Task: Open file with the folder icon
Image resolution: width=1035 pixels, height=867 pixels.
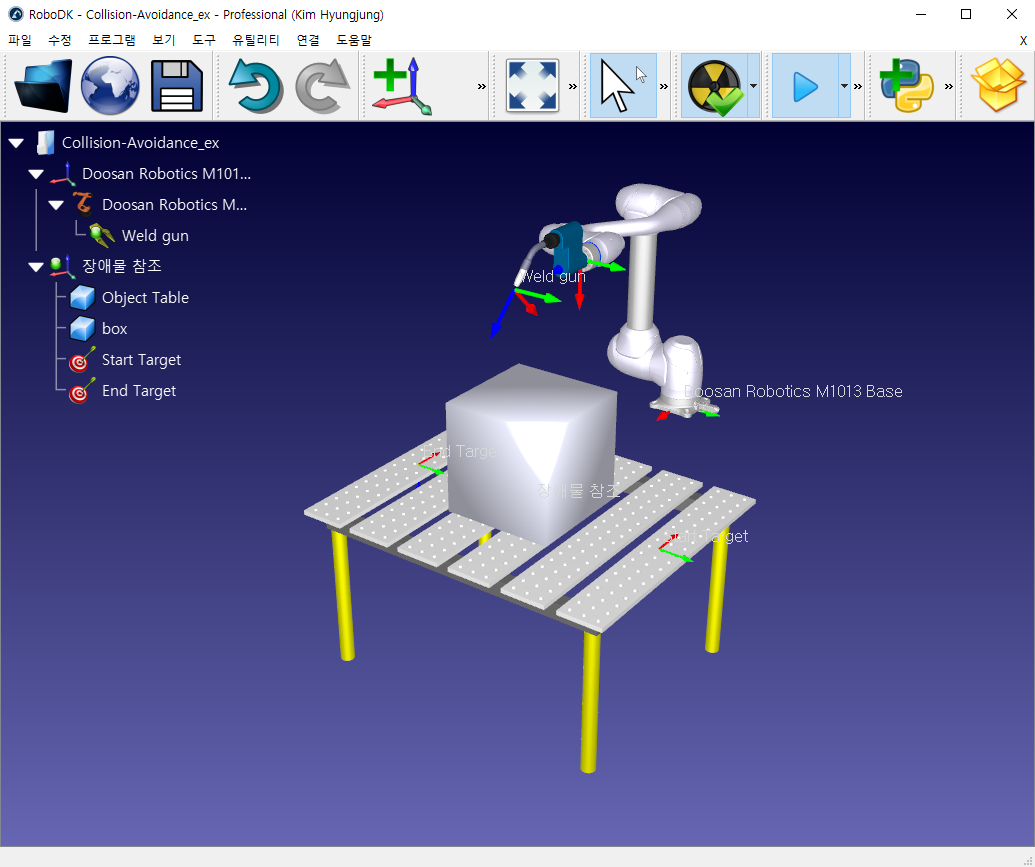Action: pyautogui.click(x=43, y=86)
